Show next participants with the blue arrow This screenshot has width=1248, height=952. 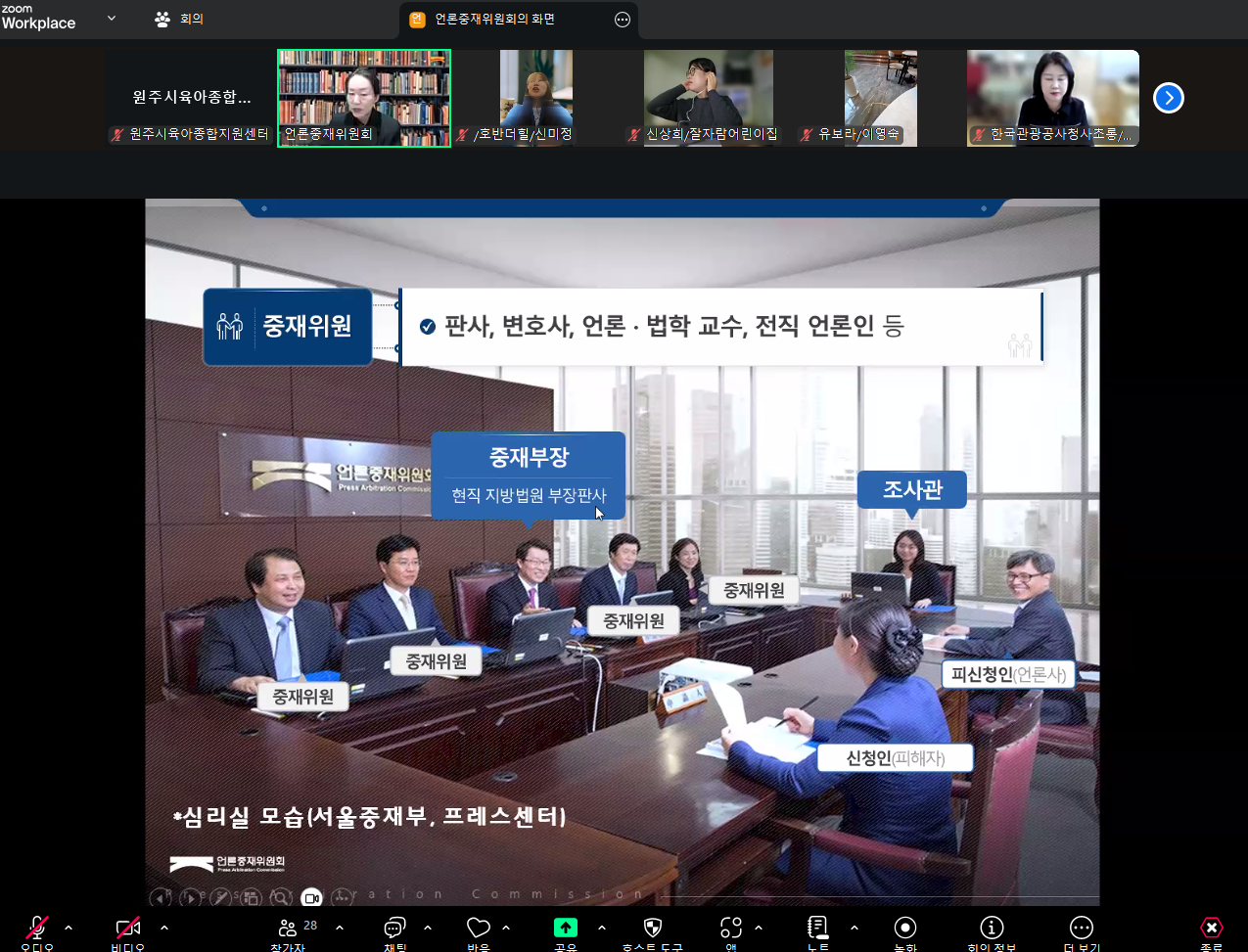tap(1169, 98)
